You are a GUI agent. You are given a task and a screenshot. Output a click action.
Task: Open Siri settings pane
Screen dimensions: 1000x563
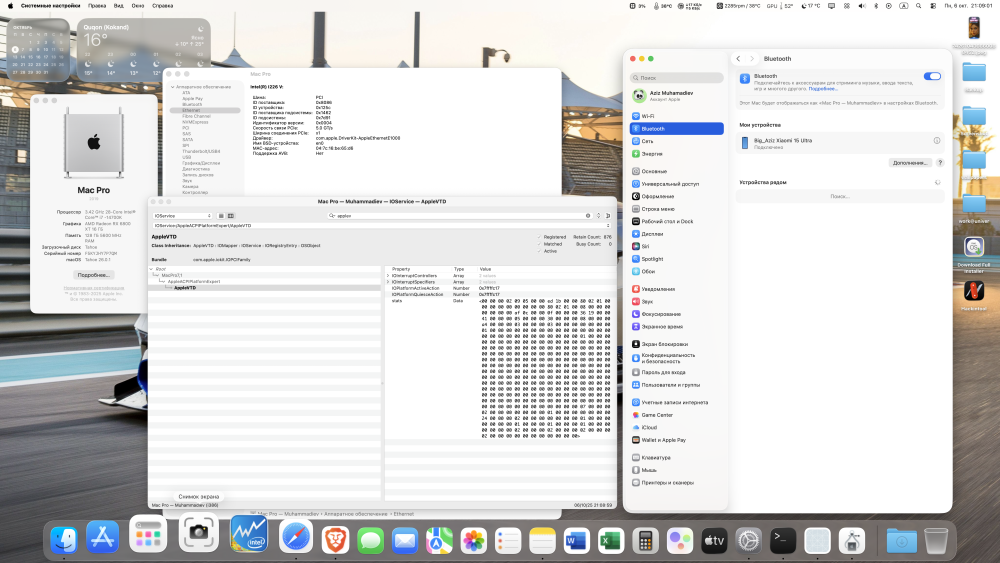pyautogui.click(x=677, y=246)
